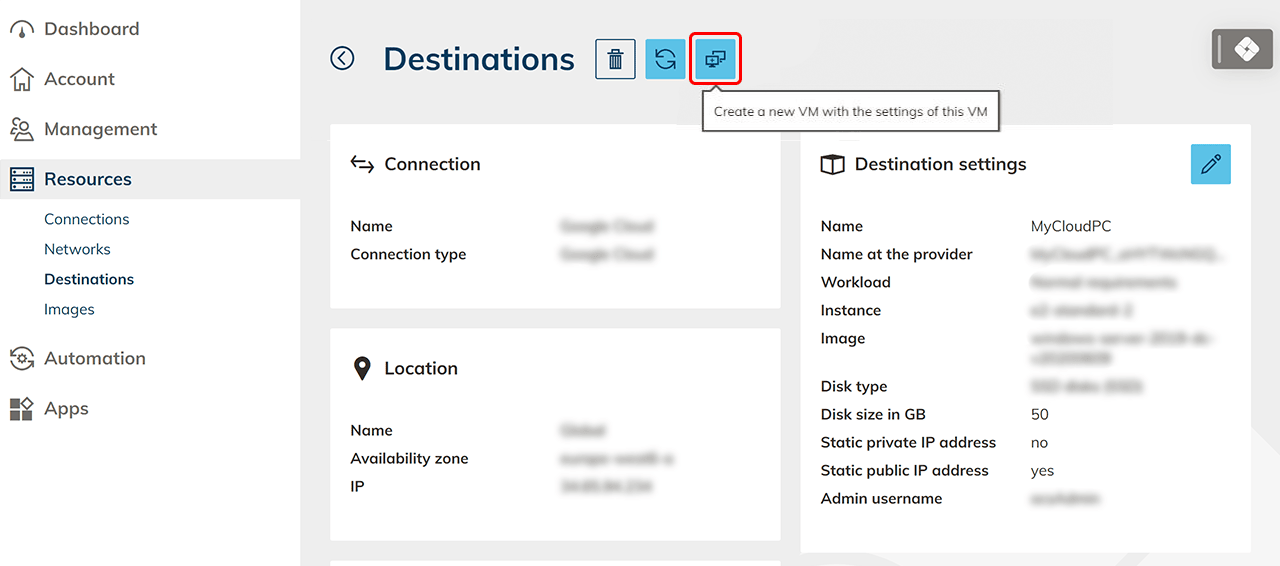Viewport: 1280px width, 566px height.
Task: Click the clone VM icon button
Action: click(x=715, y=60)
